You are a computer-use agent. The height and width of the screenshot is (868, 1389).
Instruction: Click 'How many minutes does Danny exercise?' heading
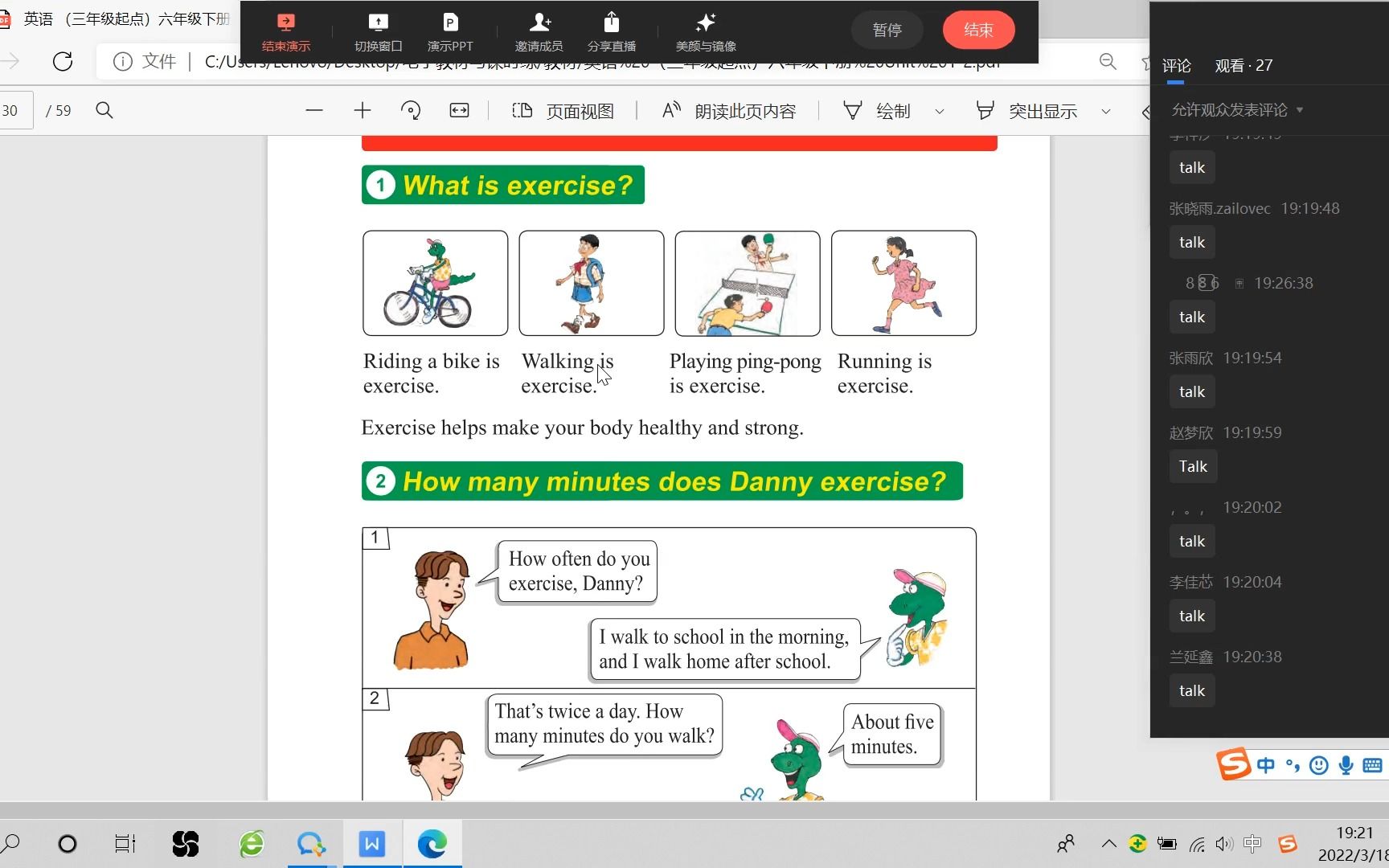662,481
